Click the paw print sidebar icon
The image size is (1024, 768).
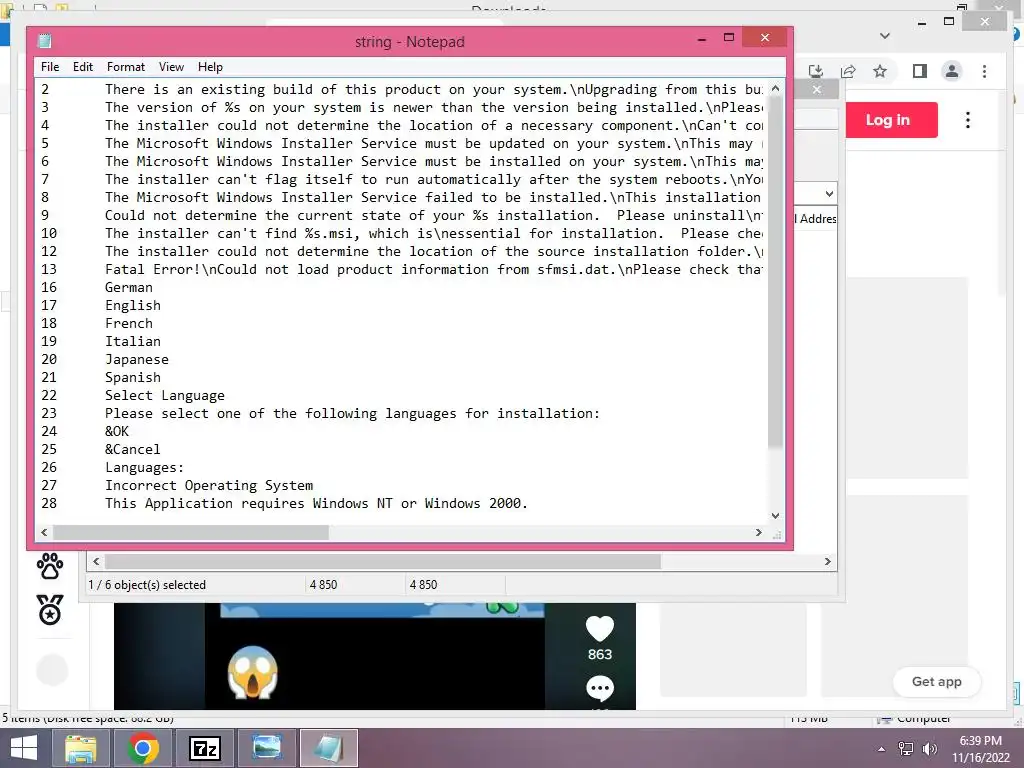pos(50,566)
